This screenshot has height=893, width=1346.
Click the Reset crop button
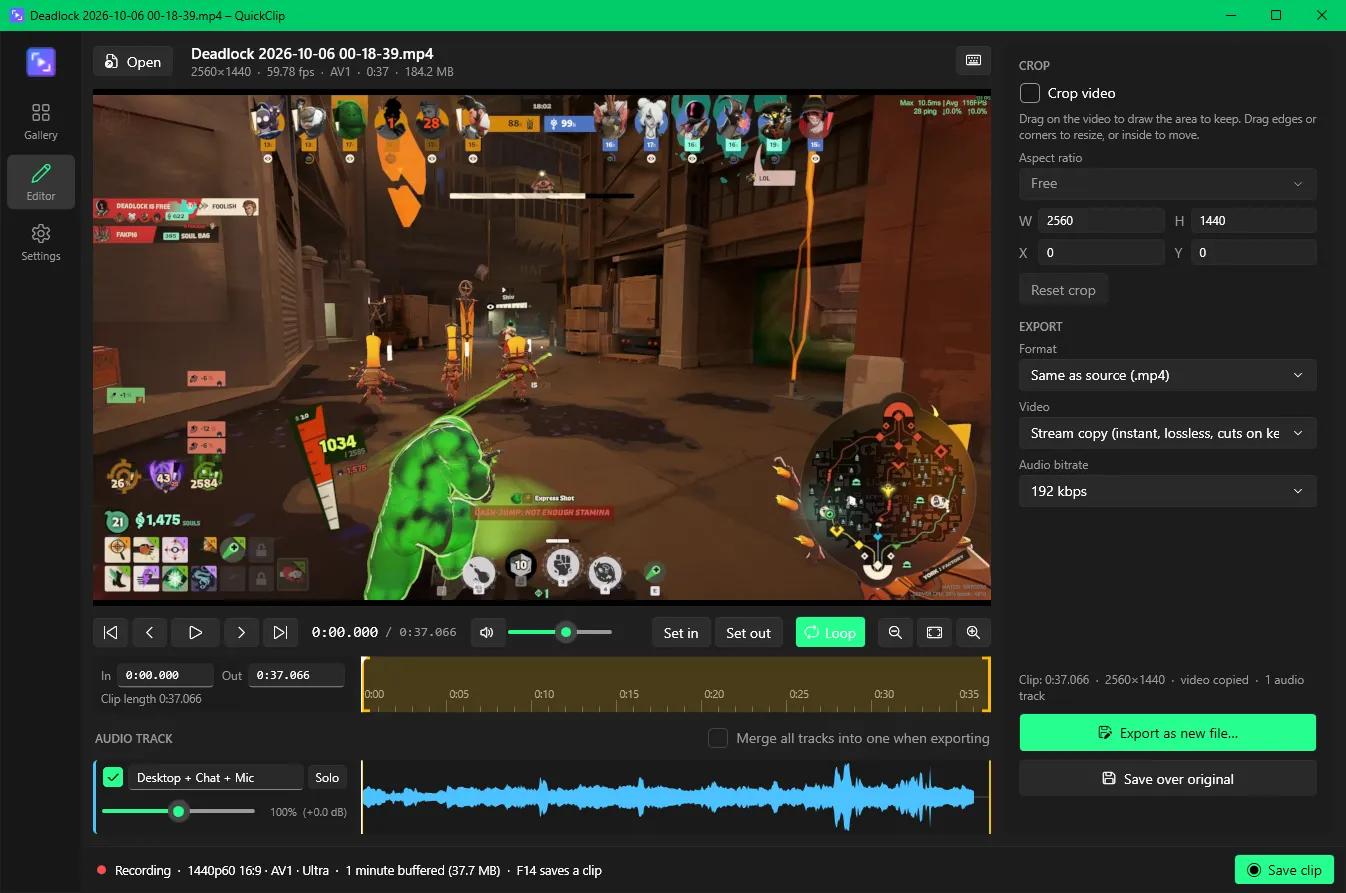(x=1063, y=290)
